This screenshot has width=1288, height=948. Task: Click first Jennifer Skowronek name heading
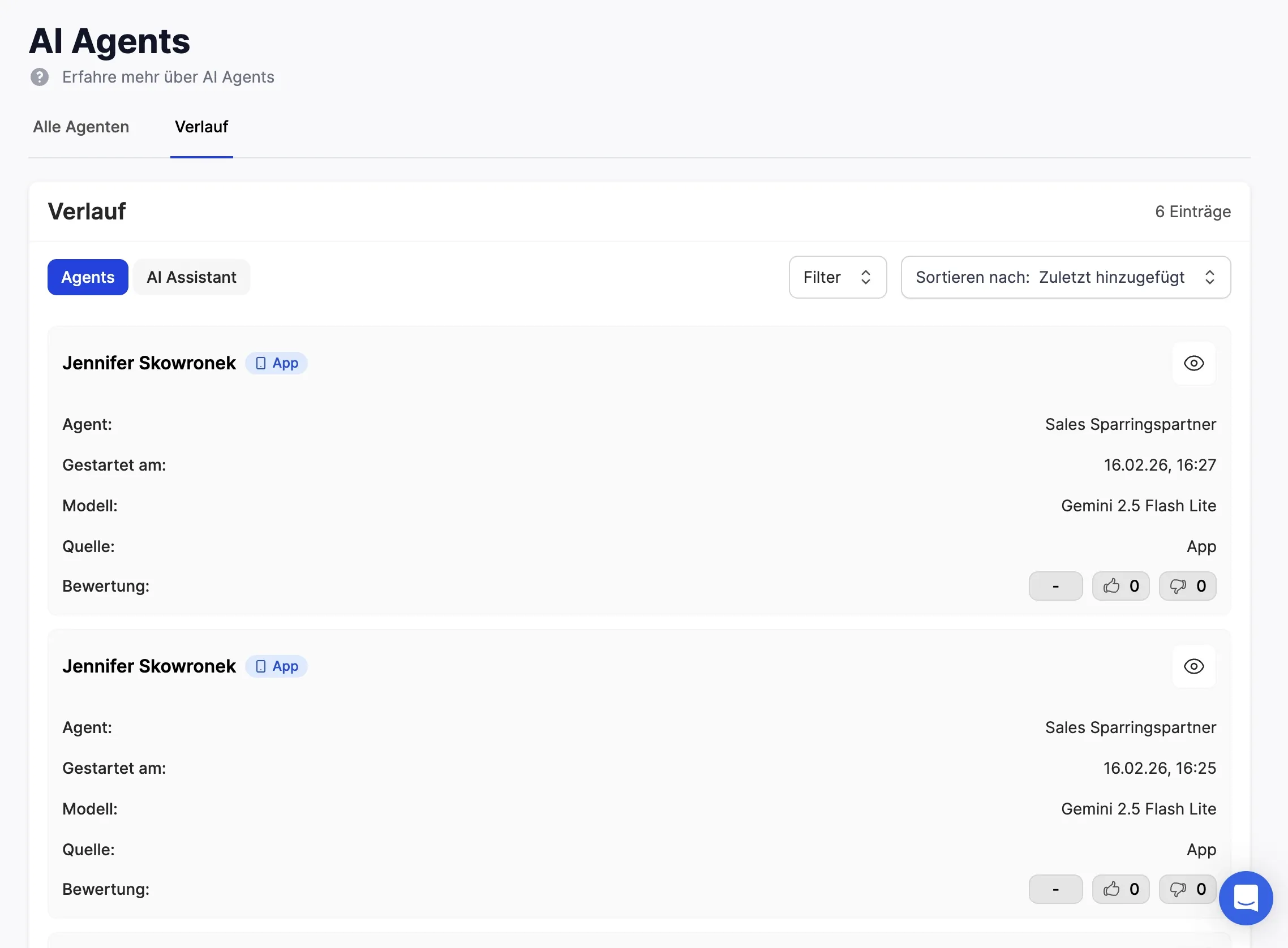point(149,363)
